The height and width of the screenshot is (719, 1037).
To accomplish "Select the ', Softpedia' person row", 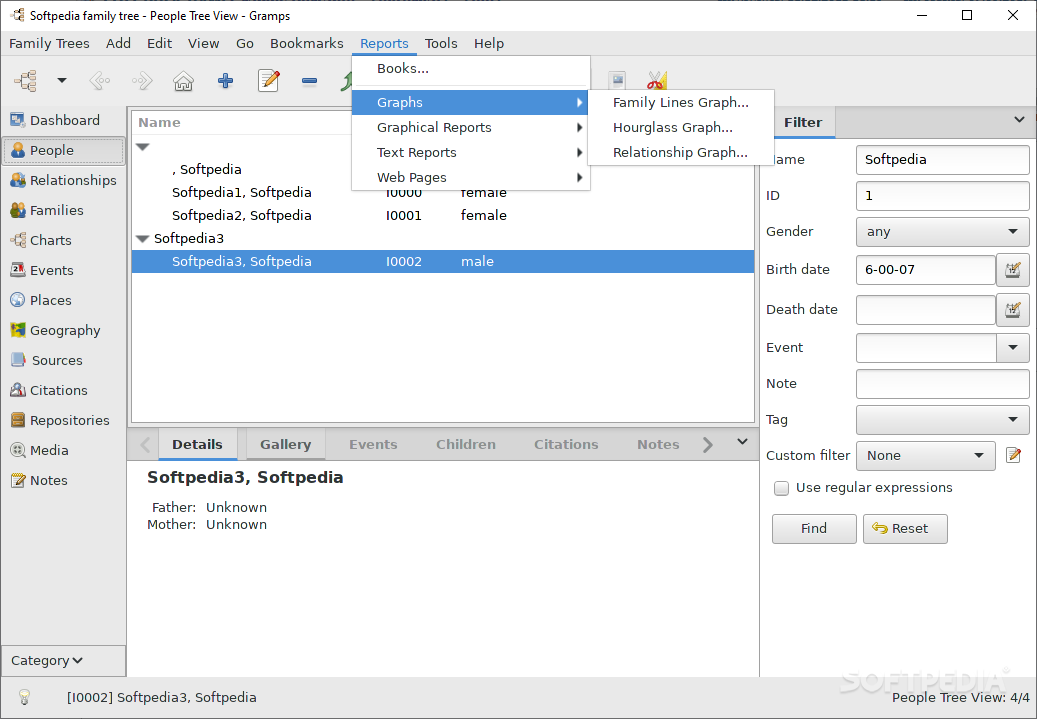I will [x=442, y=169].
